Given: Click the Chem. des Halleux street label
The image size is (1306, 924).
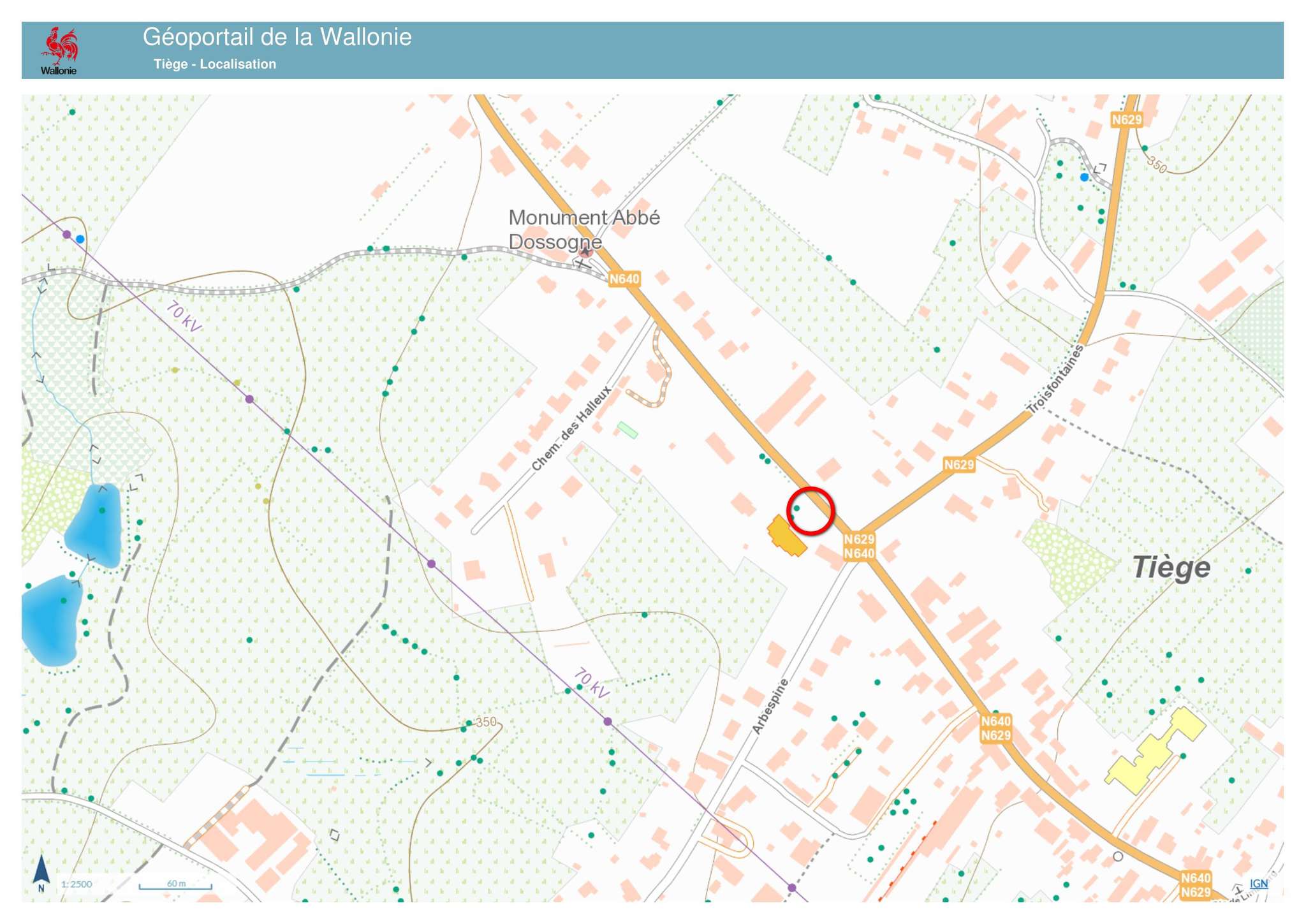Looking at the screenshot, I should click(x=571, y=429).
